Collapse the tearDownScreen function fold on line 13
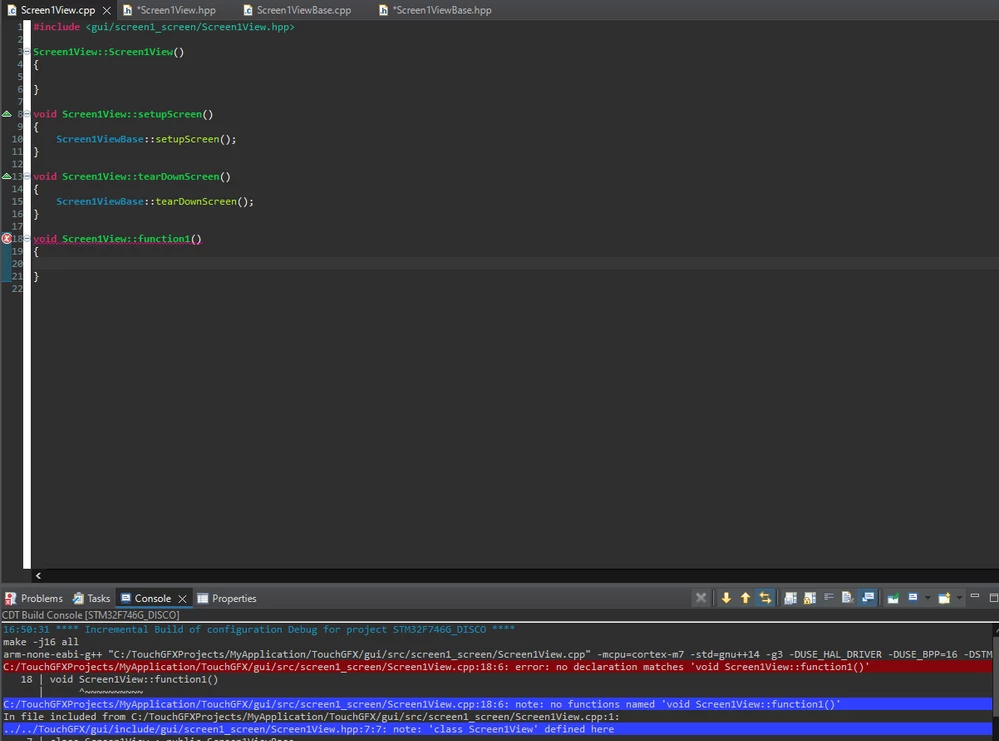The width and height of the screenshot is (999, 741). pyautogui.click(x=27, y=176)
